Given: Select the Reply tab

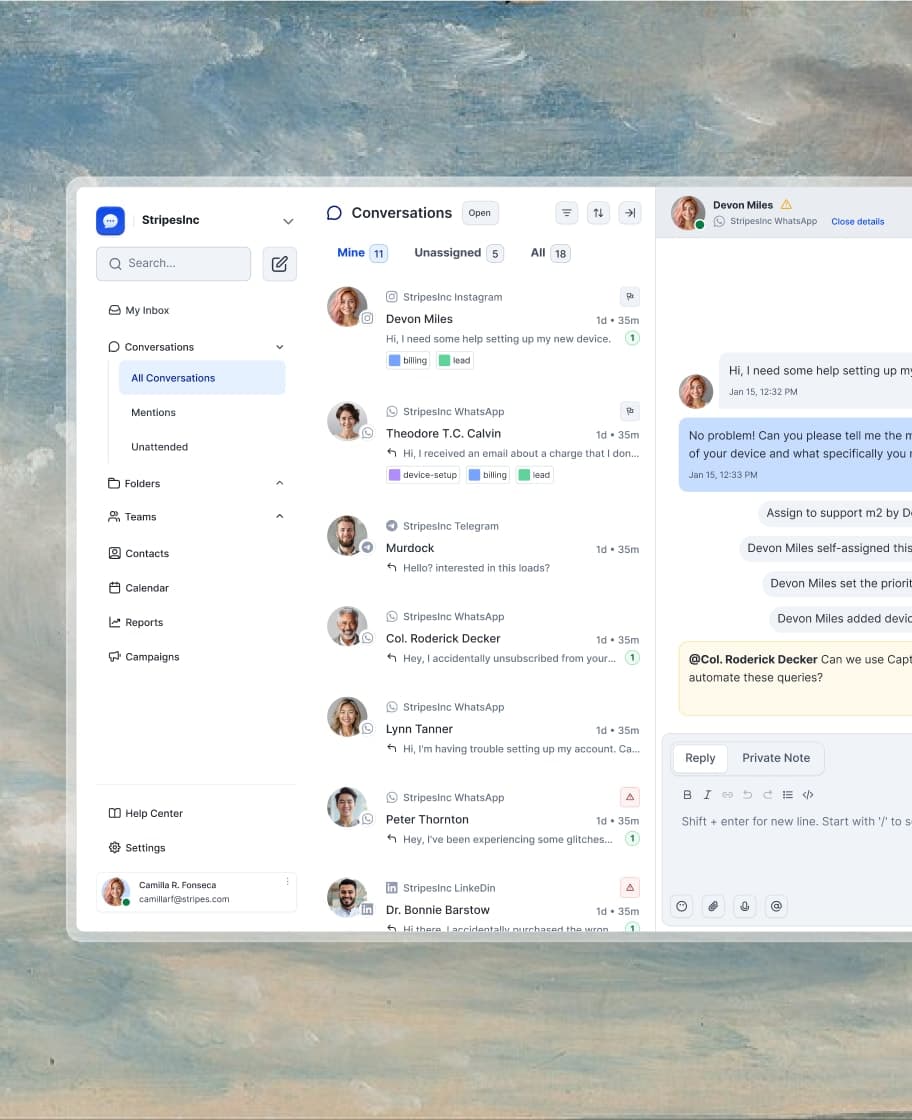Looking at the screenshot, I should (x=700, y=758).
